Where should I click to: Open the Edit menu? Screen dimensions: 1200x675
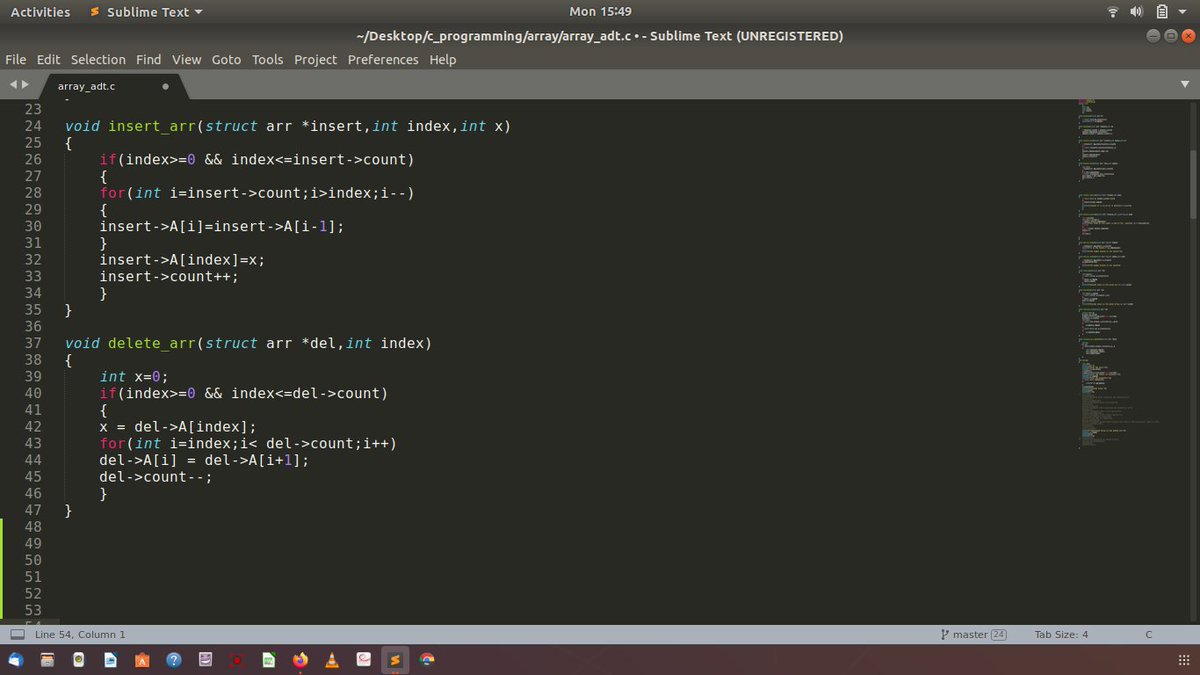coord(48,59)
